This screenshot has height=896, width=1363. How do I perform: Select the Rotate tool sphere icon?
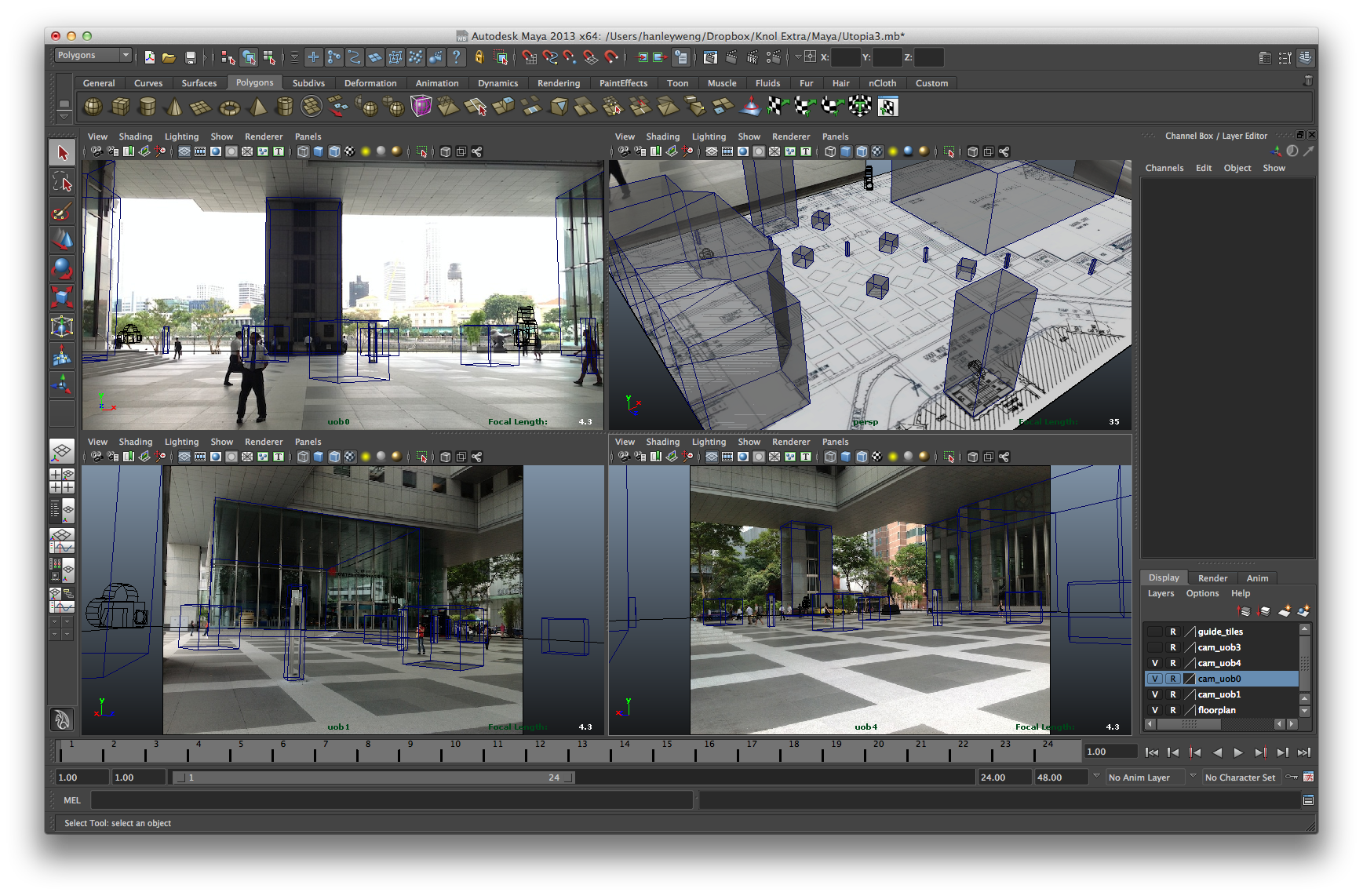62,268
